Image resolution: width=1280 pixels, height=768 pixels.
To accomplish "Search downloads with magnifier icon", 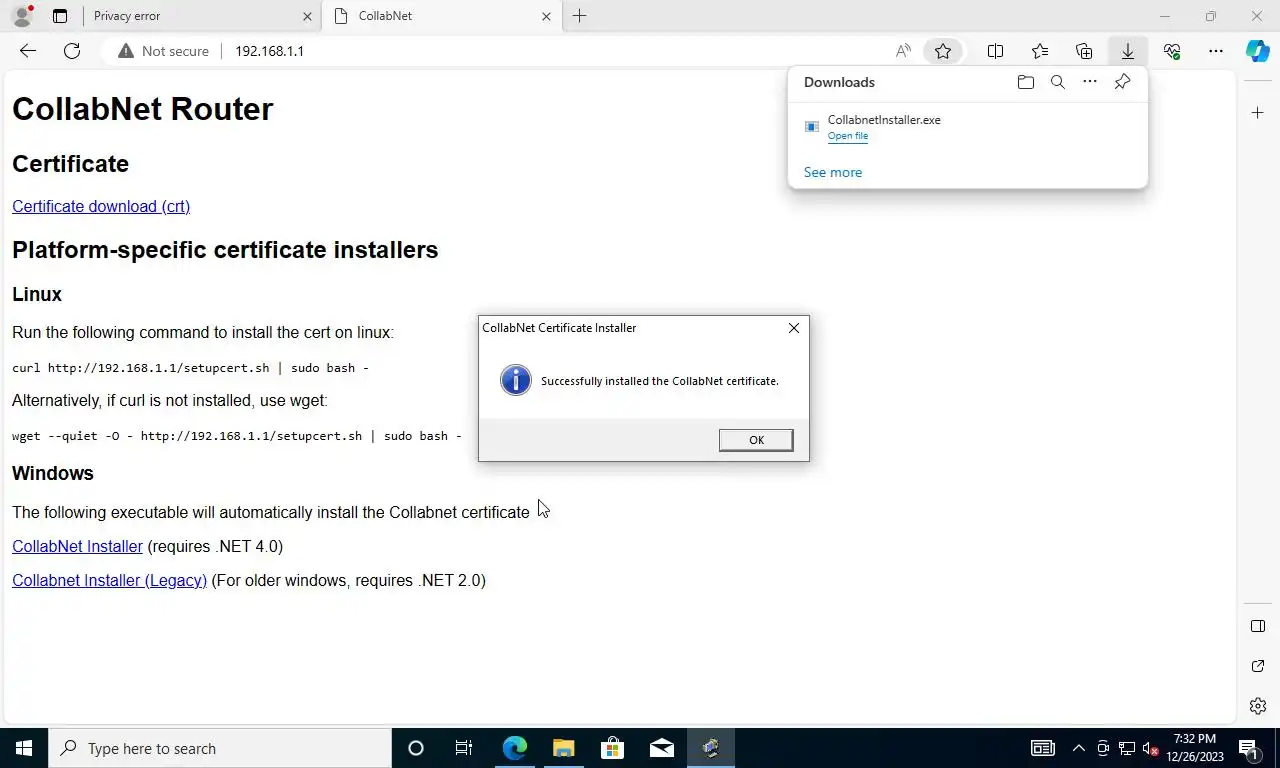I will (1057, 82).
